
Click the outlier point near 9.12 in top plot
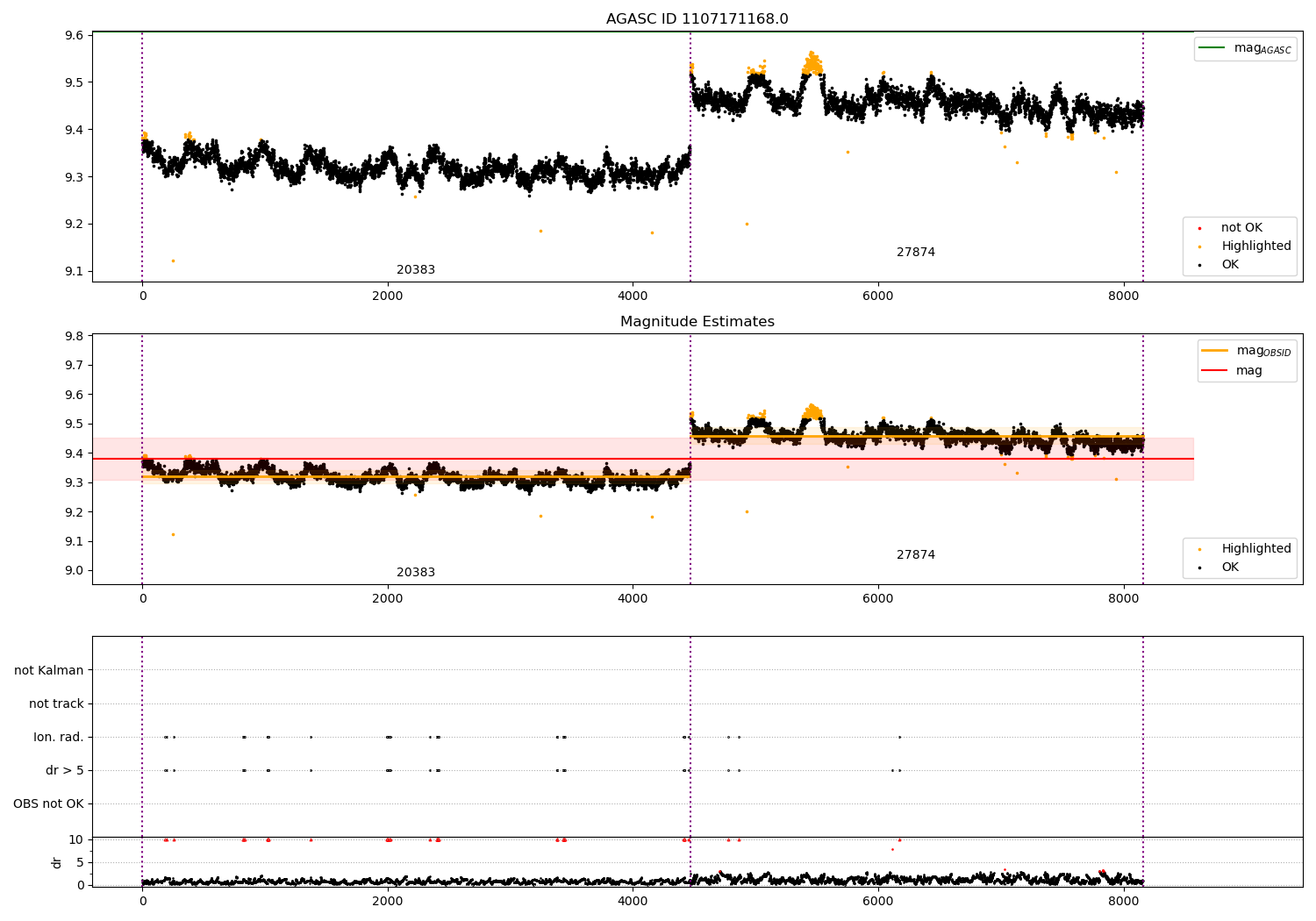pyautogui.click(x=173, y=261)
